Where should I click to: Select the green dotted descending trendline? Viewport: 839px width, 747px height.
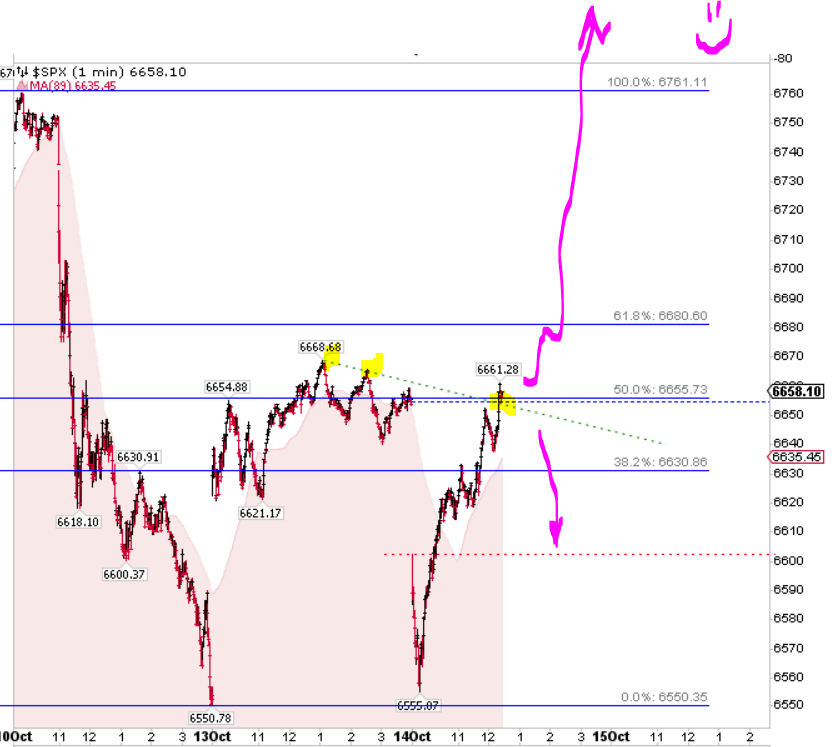pyautogui.click(x=495, y=403)
